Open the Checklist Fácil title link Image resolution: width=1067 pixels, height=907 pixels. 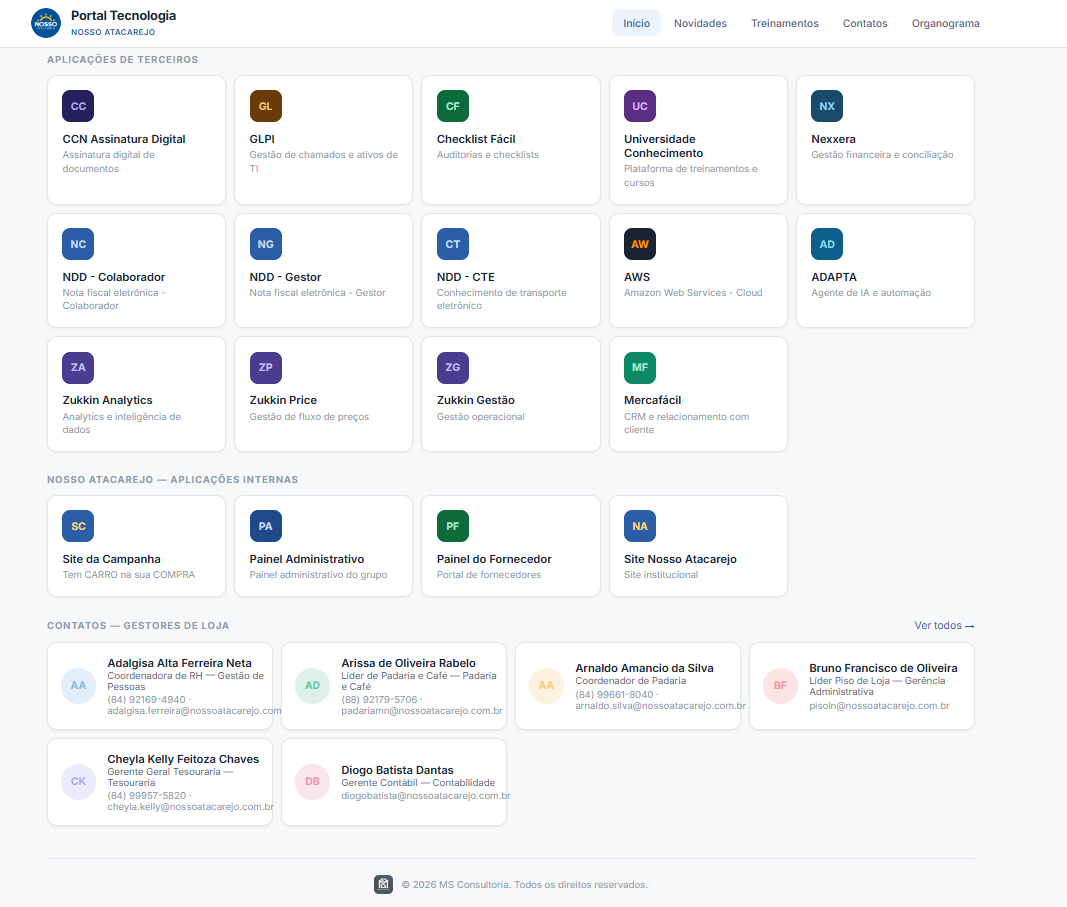coord(476,139)
